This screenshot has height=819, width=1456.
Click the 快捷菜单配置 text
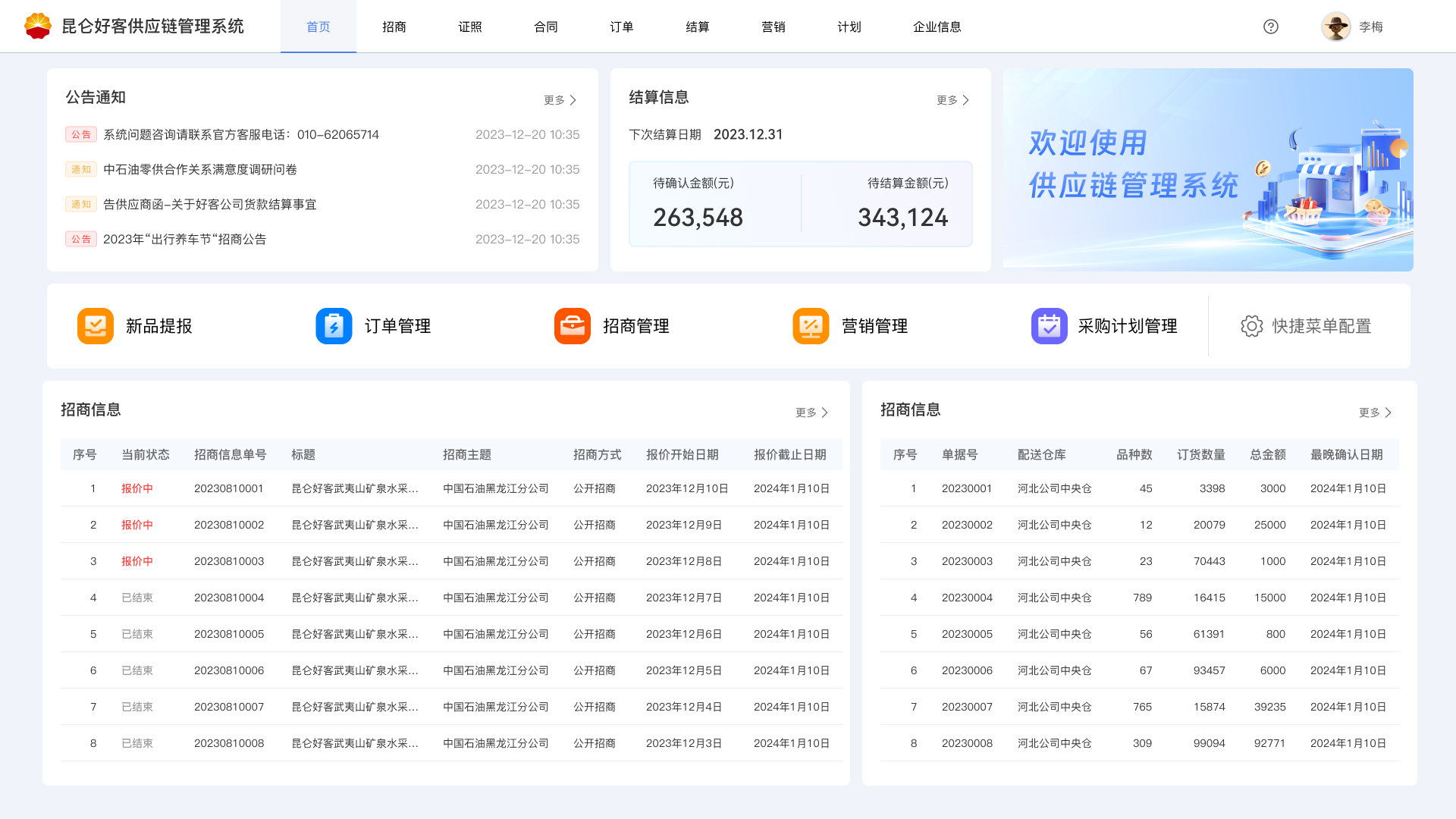pyautogui.click(x=1322, y=326)
